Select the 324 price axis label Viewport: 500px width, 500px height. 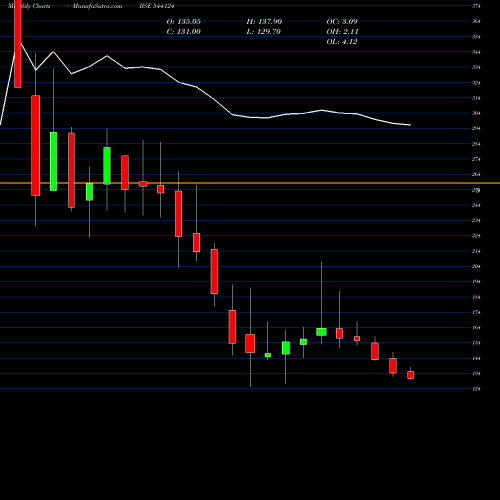(x=476, y=83)
